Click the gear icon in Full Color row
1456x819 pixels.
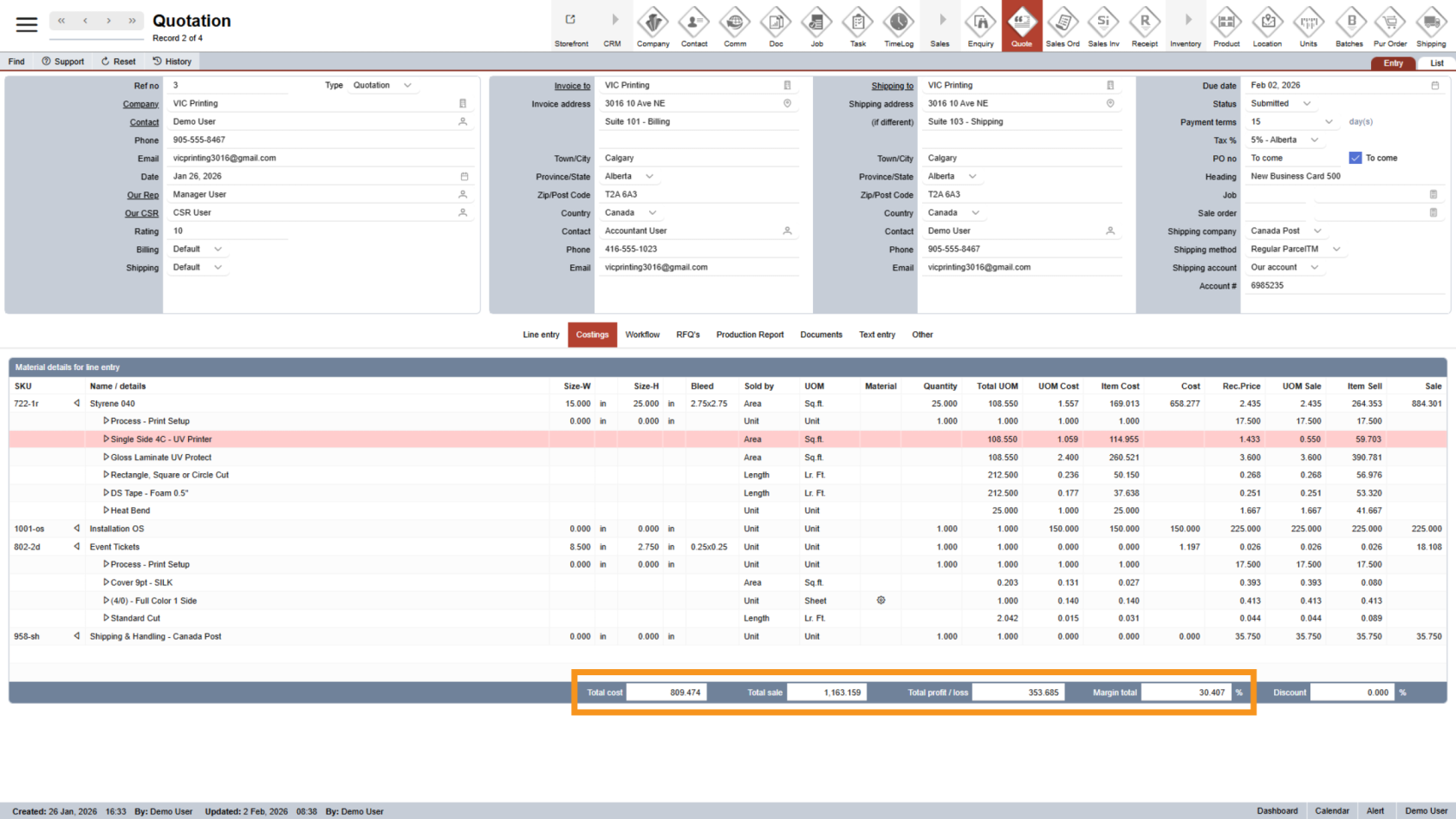tap(881, 601)
